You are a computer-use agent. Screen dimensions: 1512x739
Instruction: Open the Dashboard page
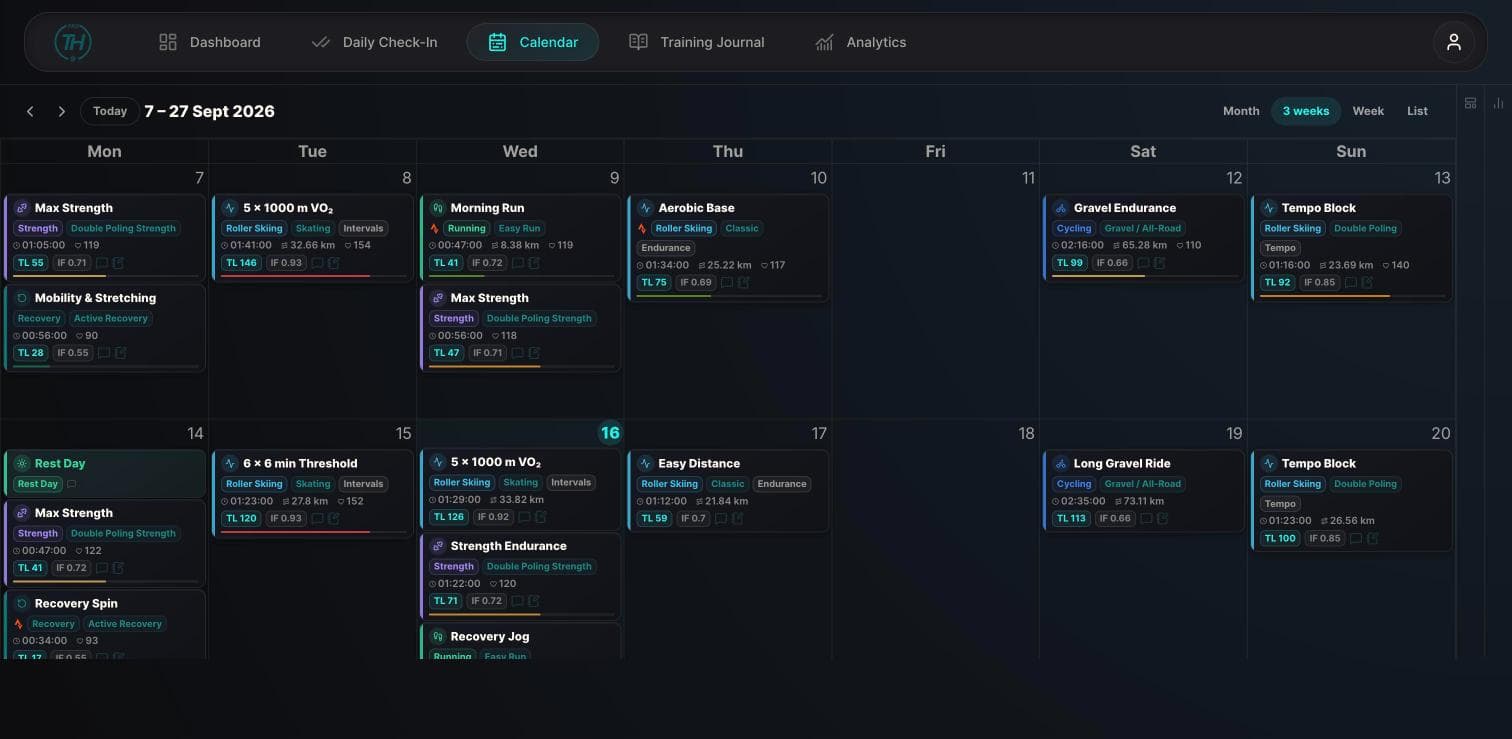(x=210, y=42)
